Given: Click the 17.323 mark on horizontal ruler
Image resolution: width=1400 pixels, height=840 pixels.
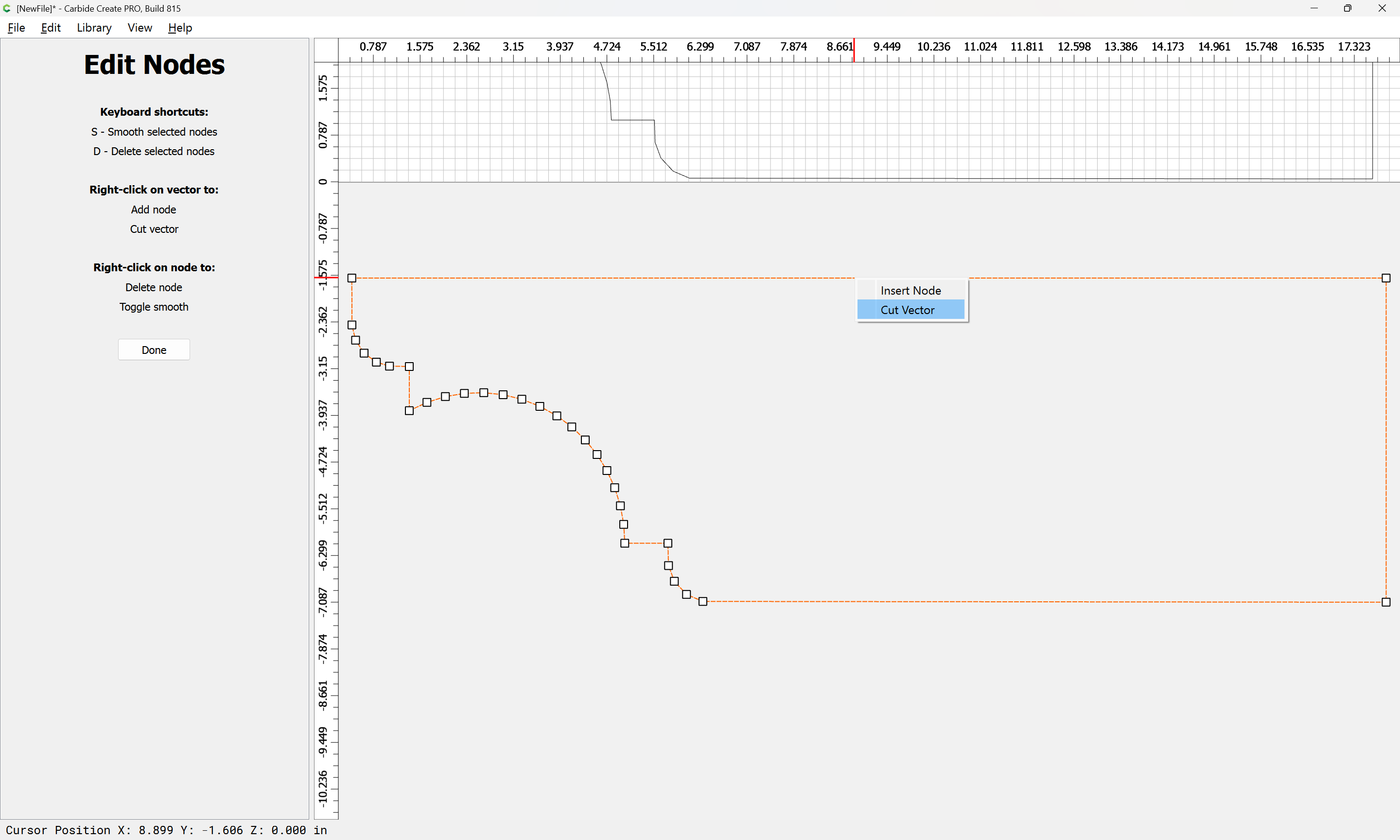Looking at the screenshot, I should [1354, 46].
